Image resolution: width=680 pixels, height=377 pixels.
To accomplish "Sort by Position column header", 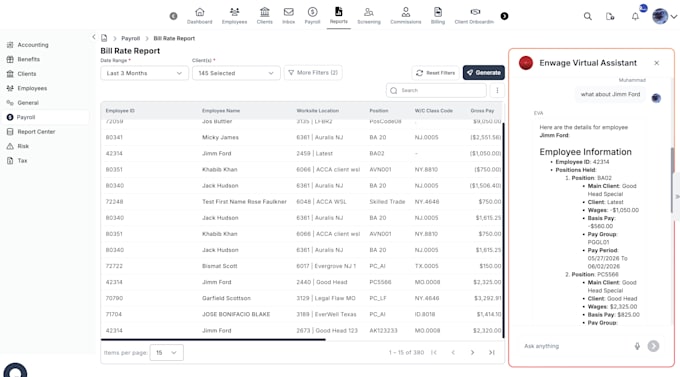I will coord(379,111).
